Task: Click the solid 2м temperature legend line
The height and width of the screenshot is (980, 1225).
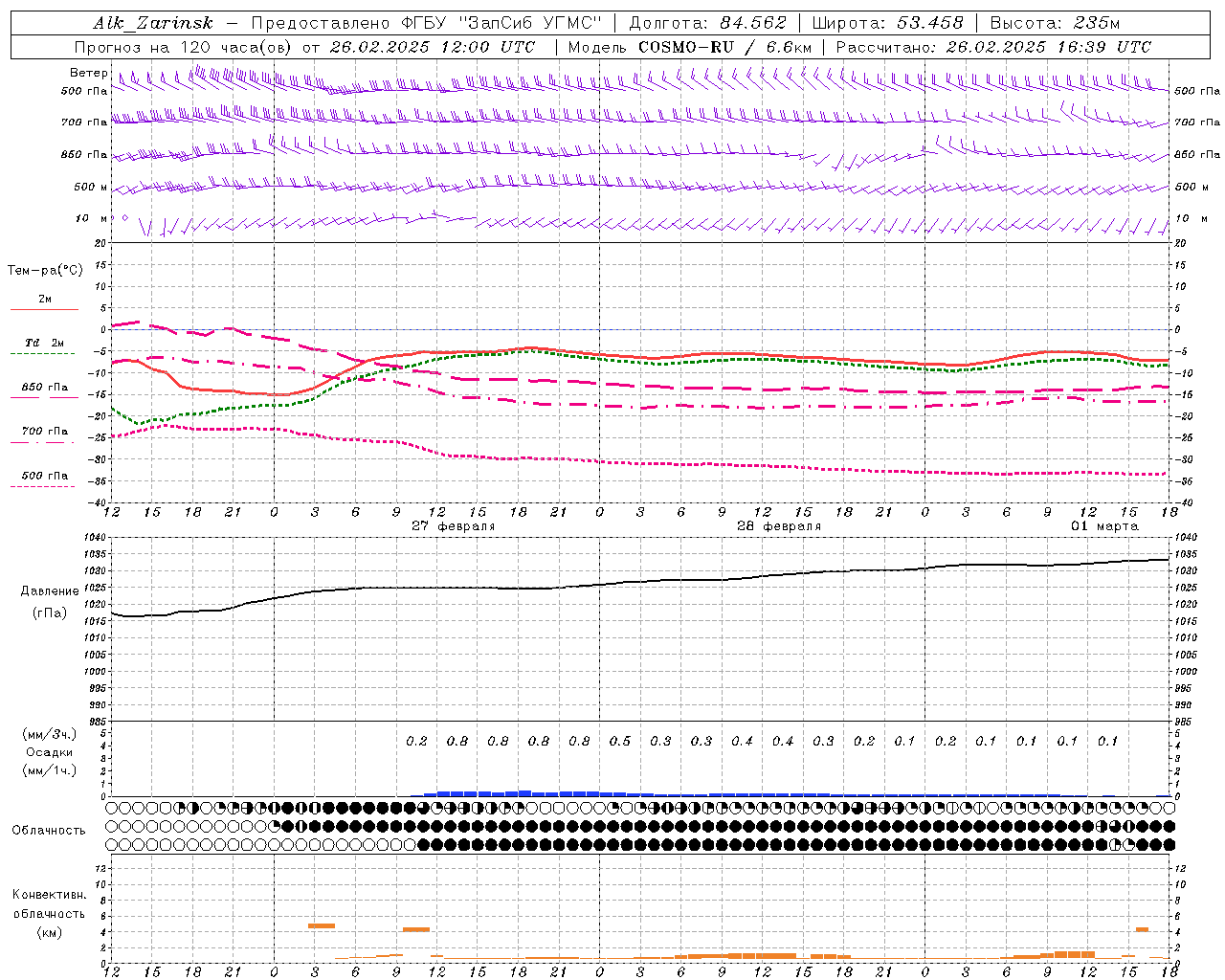Action: tap(44, 309)
